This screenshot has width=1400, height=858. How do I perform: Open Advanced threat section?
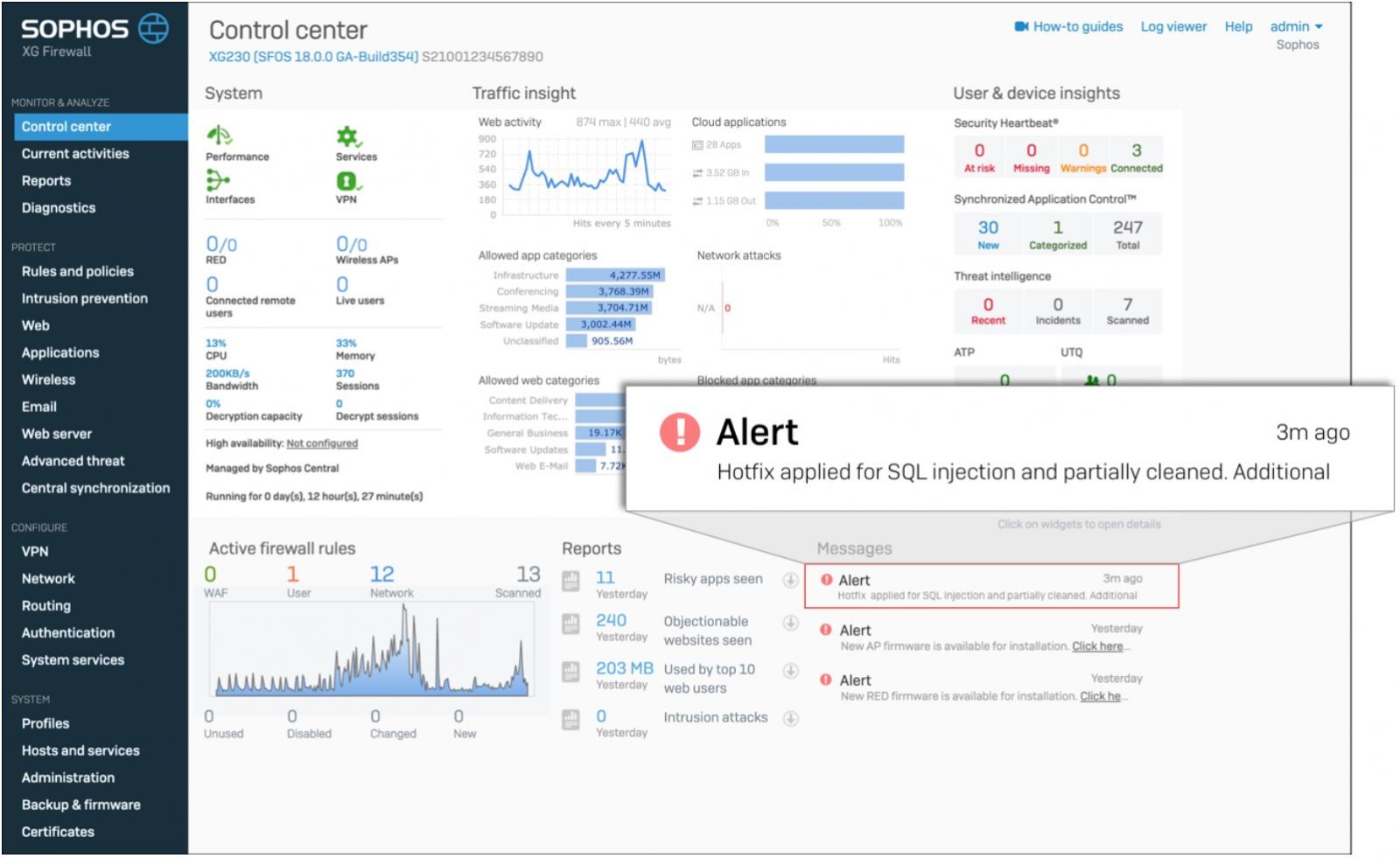(x=73, y=461)
